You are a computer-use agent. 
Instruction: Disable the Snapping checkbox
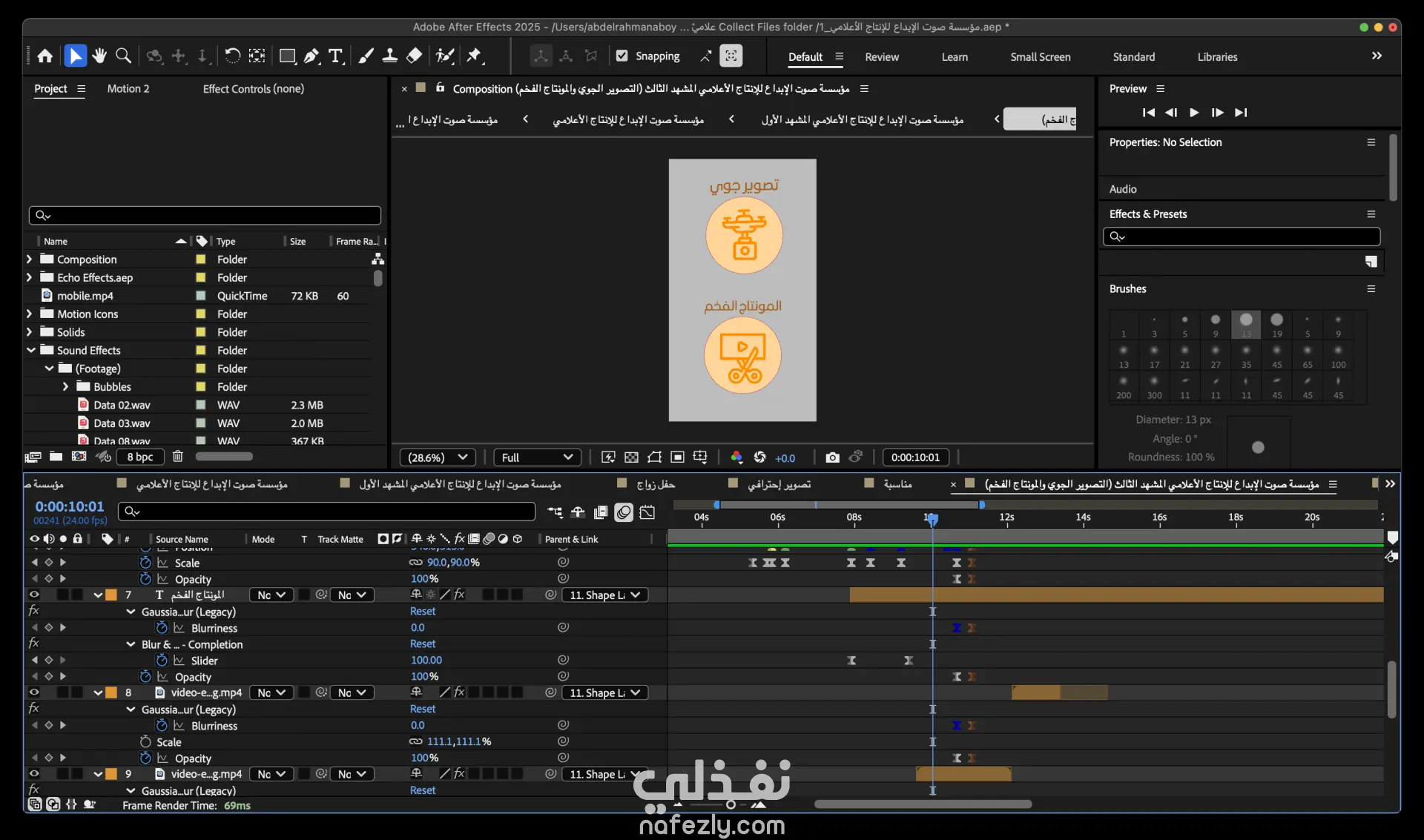coord(622,56)
